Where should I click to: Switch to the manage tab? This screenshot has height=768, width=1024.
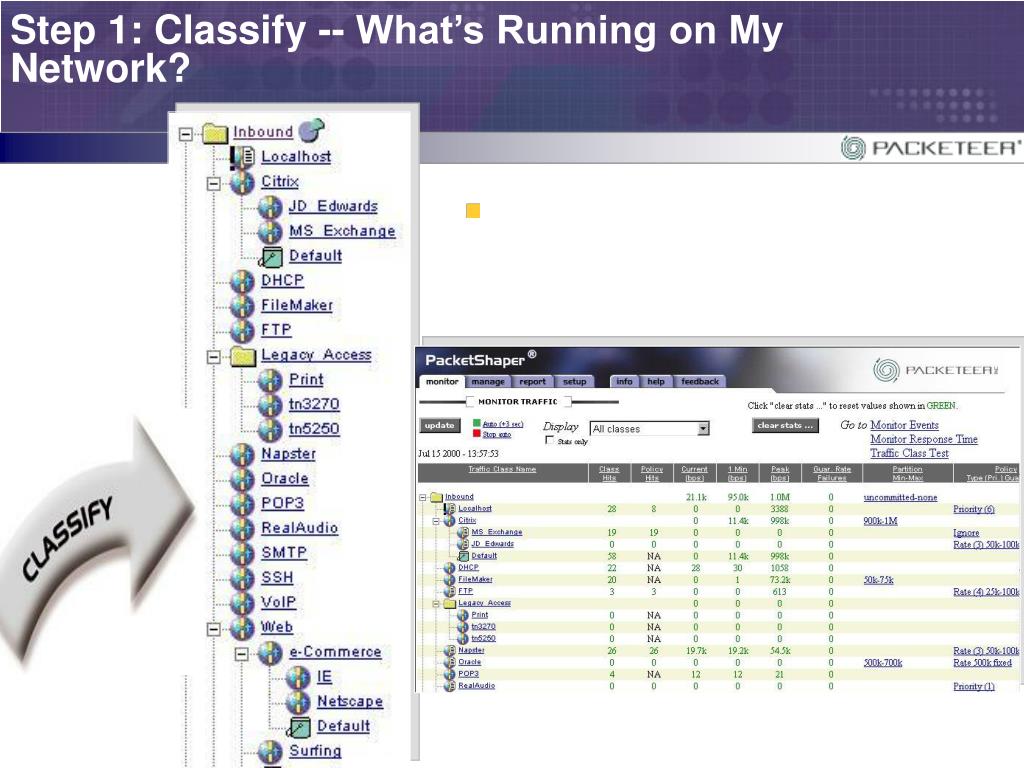tap(488, 381)
